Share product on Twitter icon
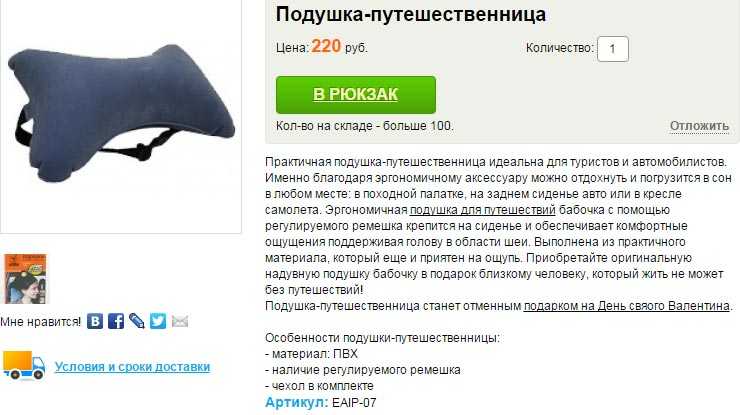 158,322
